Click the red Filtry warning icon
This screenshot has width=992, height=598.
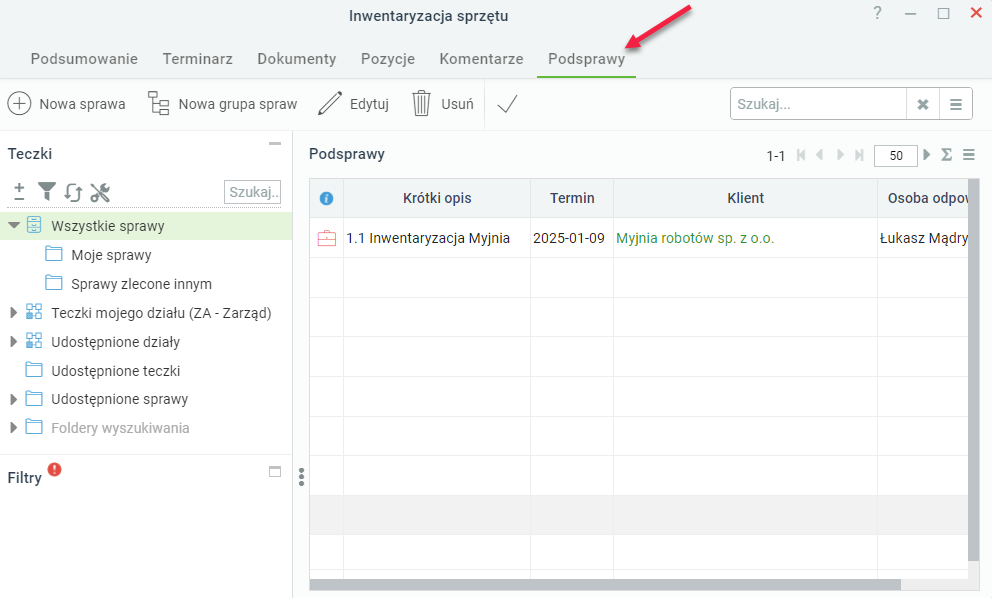(55, 469)
